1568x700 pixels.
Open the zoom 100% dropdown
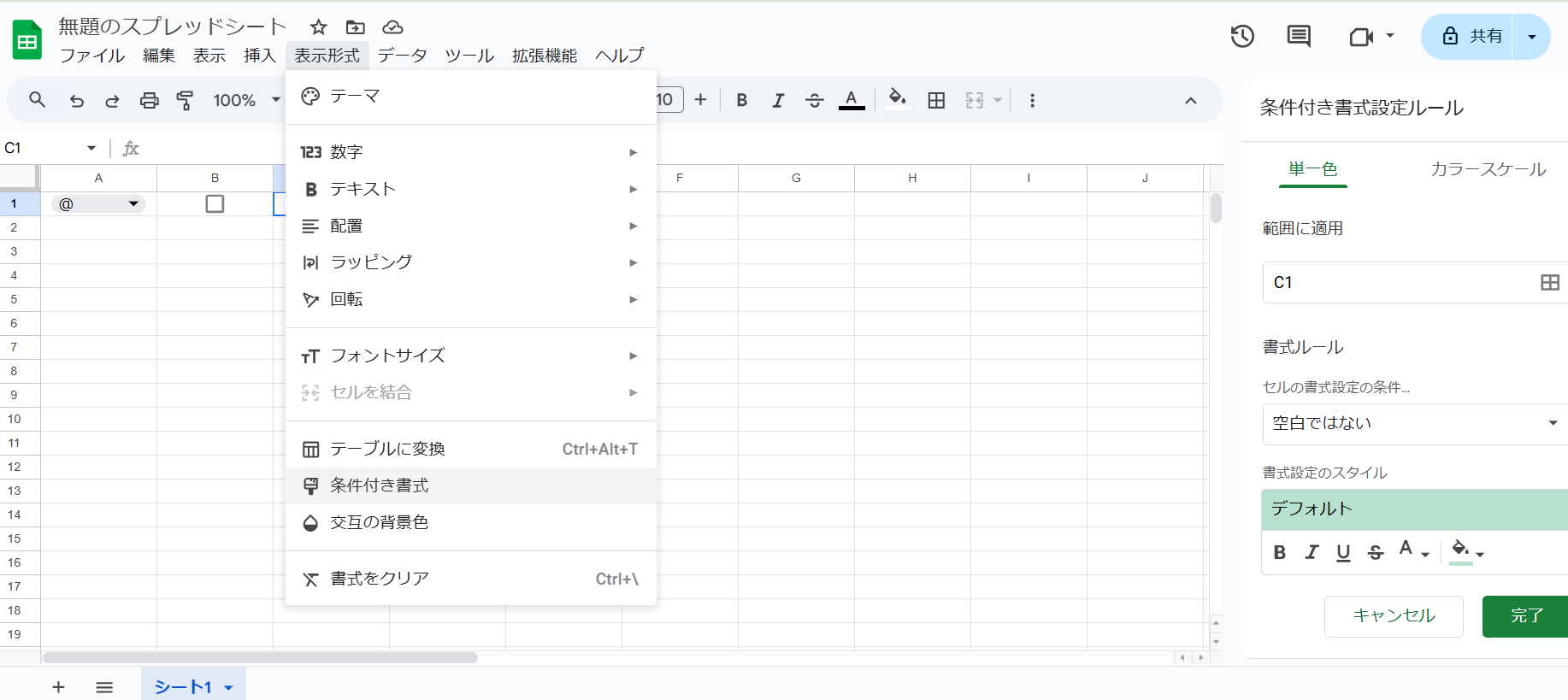[246, 100]
